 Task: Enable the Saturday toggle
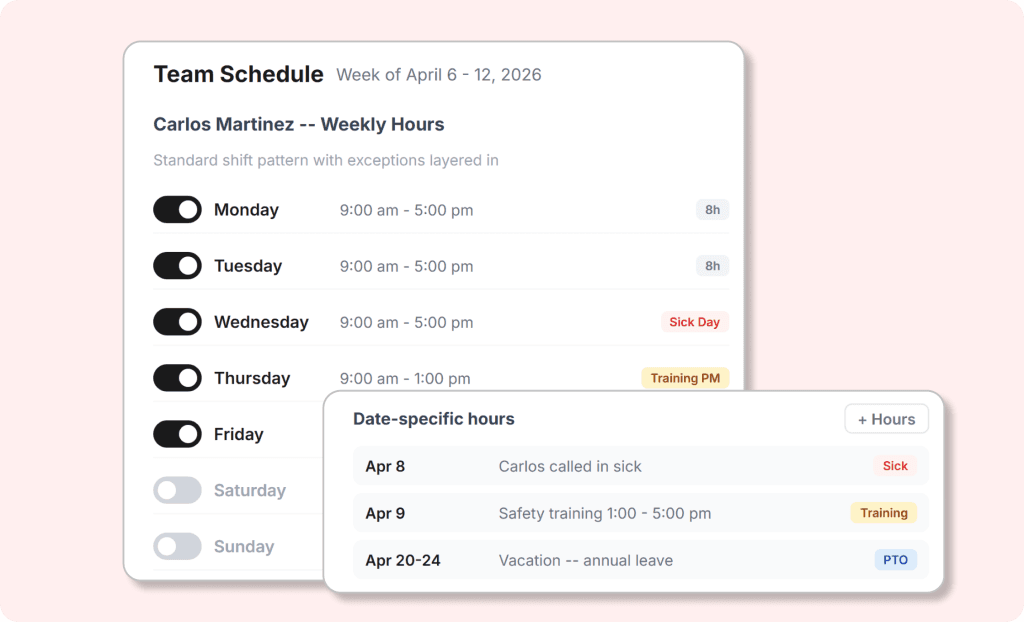click(x=177, y=490)
